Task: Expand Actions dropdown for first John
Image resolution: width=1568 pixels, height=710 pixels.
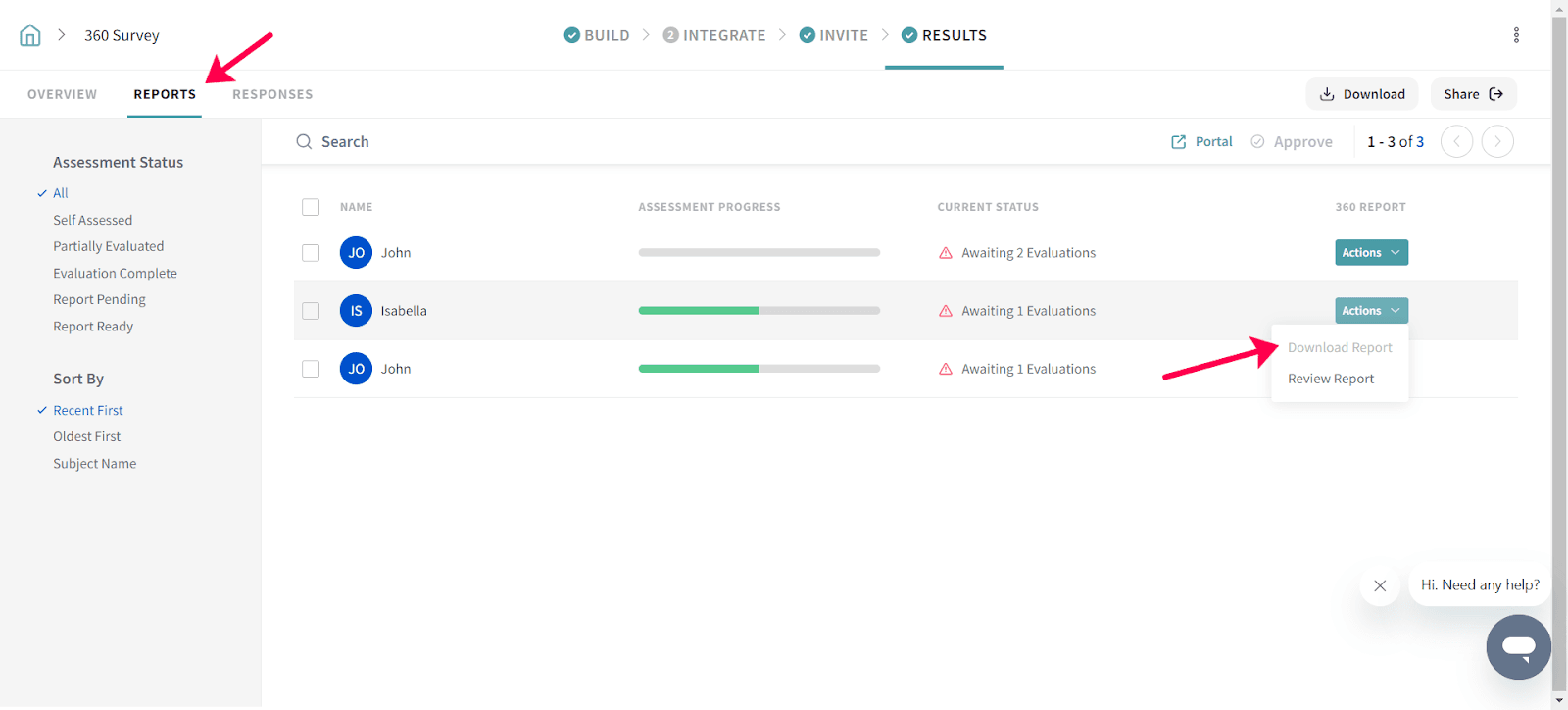Action: 1371,253
